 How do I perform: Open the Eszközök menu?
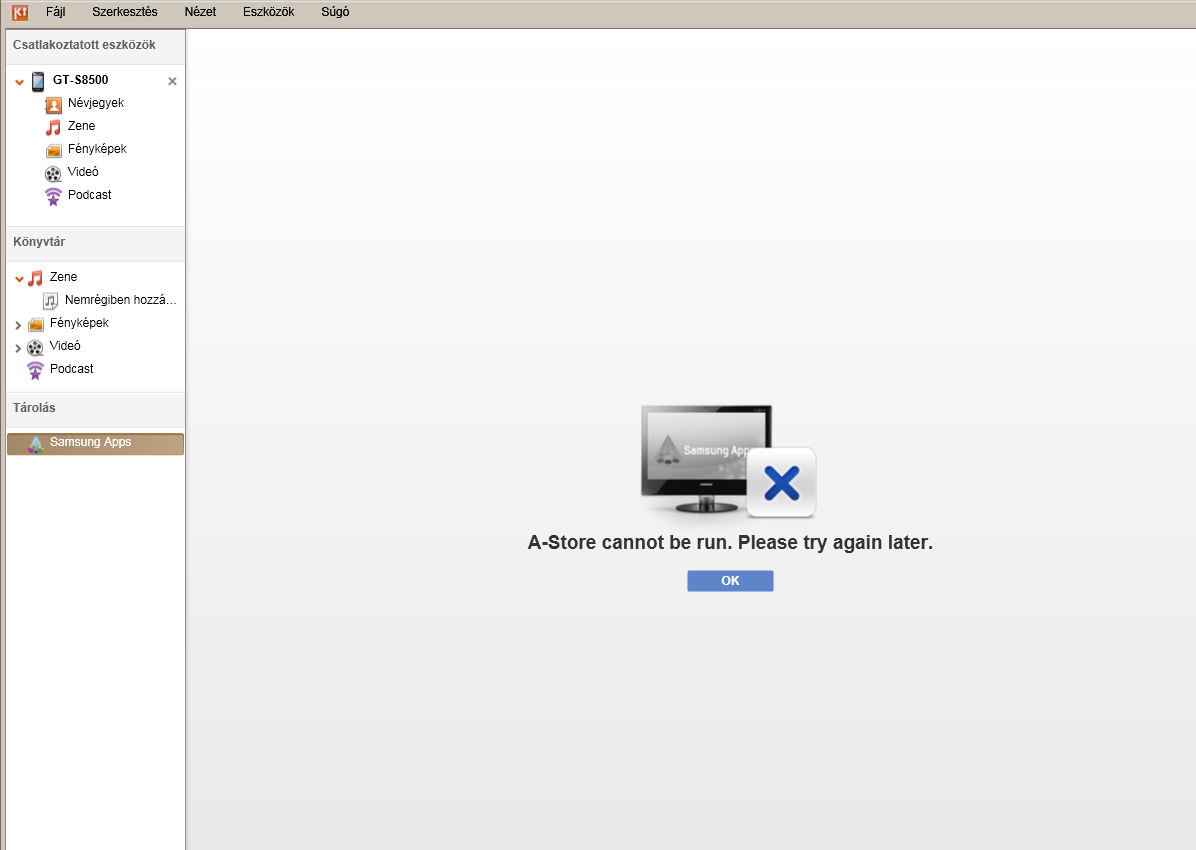click(268, 12)
